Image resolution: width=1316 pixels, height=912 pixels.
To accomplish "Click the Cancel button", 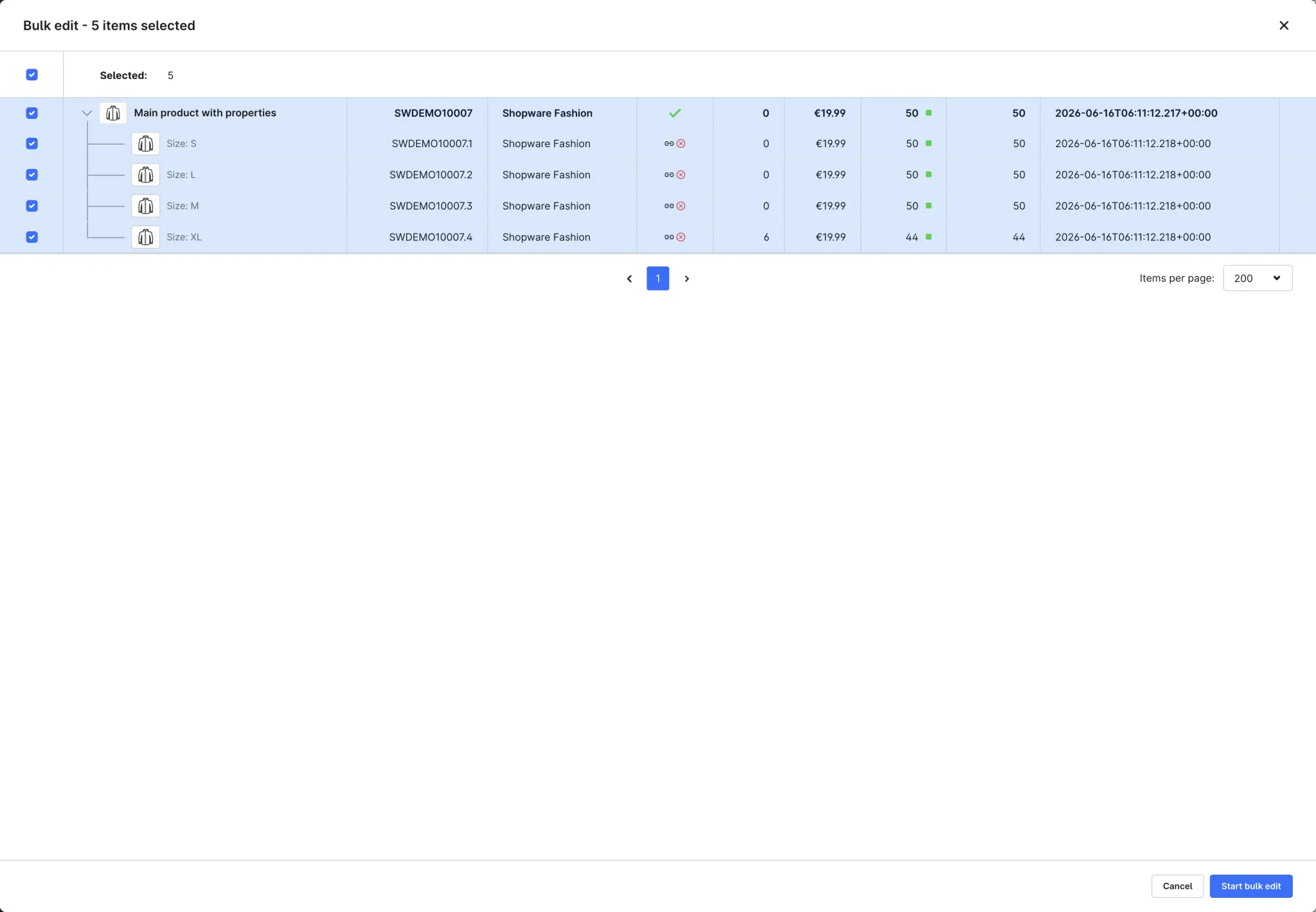I will pyautogui.click(x=1177, y=886).
